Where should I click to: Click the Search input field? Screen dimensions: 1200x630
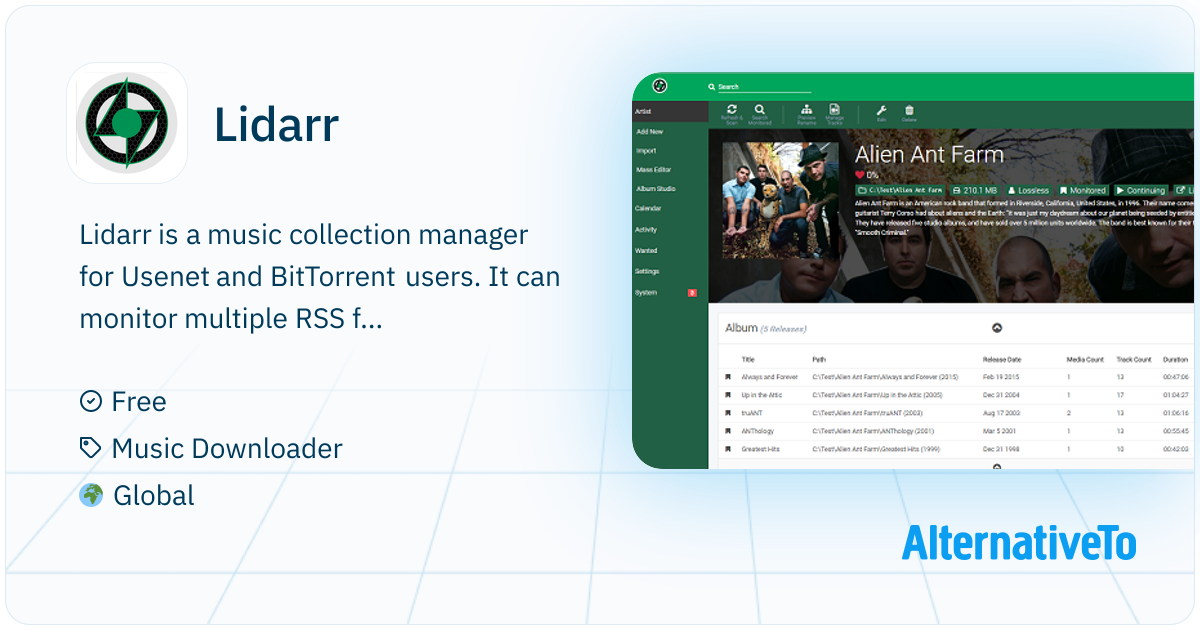[765, 87]
